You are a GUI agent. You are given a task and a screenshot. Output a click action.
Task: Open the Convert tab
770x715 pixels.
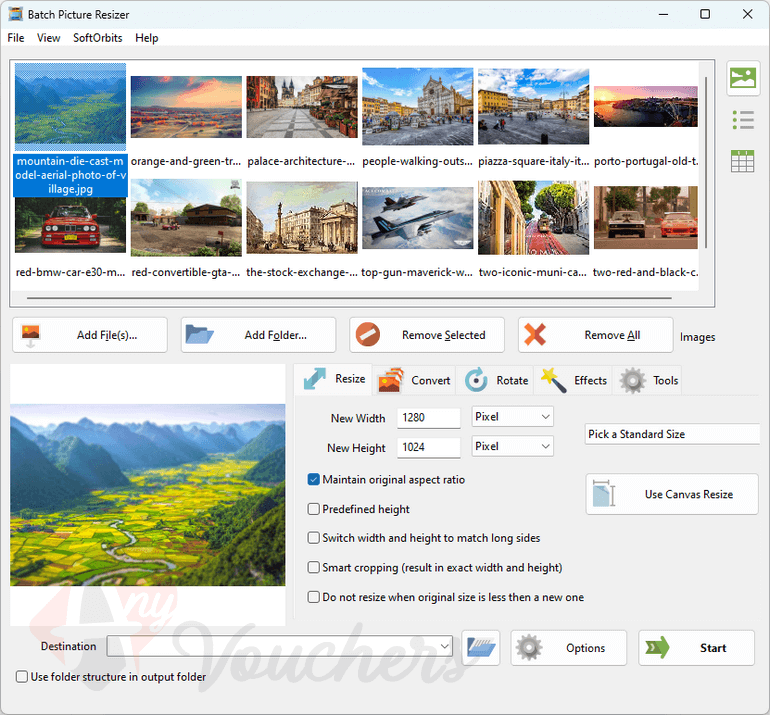click(415, 380)
